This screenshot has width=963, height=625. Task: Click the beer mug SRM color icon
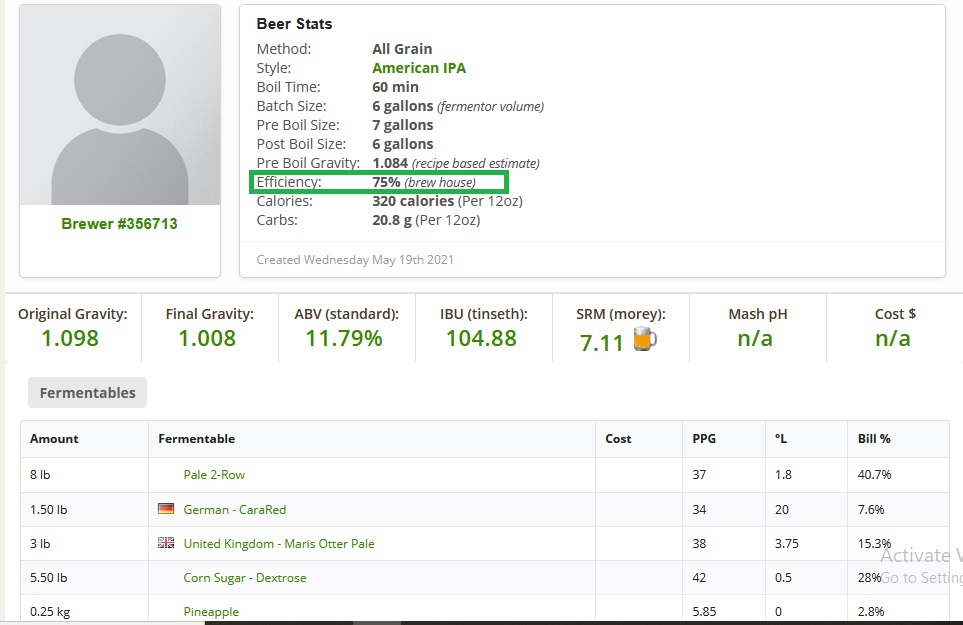tap(644, 339)
